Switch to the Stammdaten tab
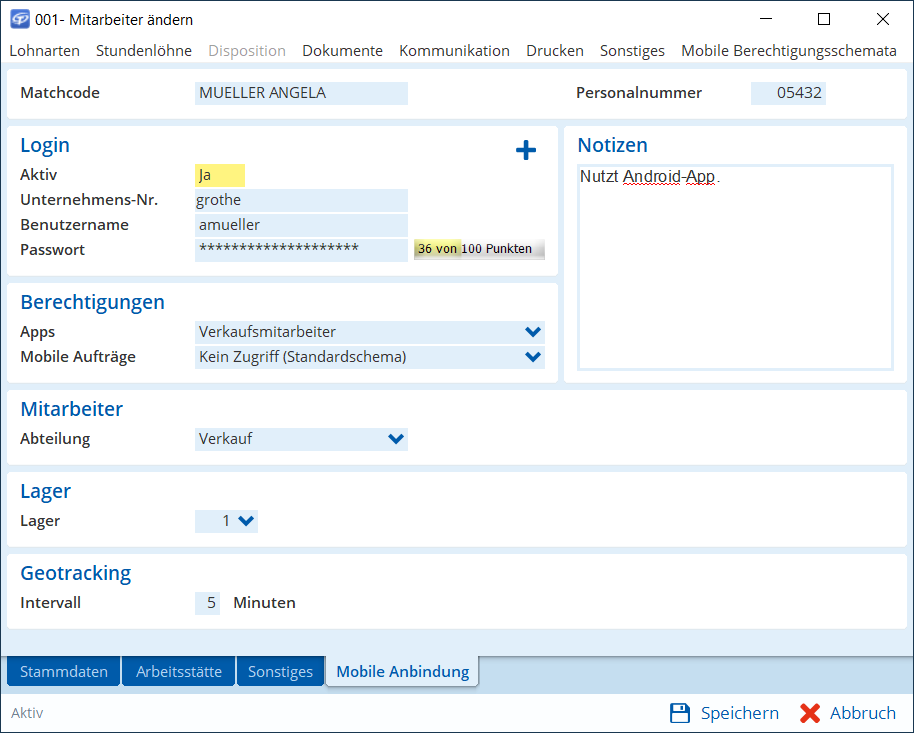 (x=64, y=672)
